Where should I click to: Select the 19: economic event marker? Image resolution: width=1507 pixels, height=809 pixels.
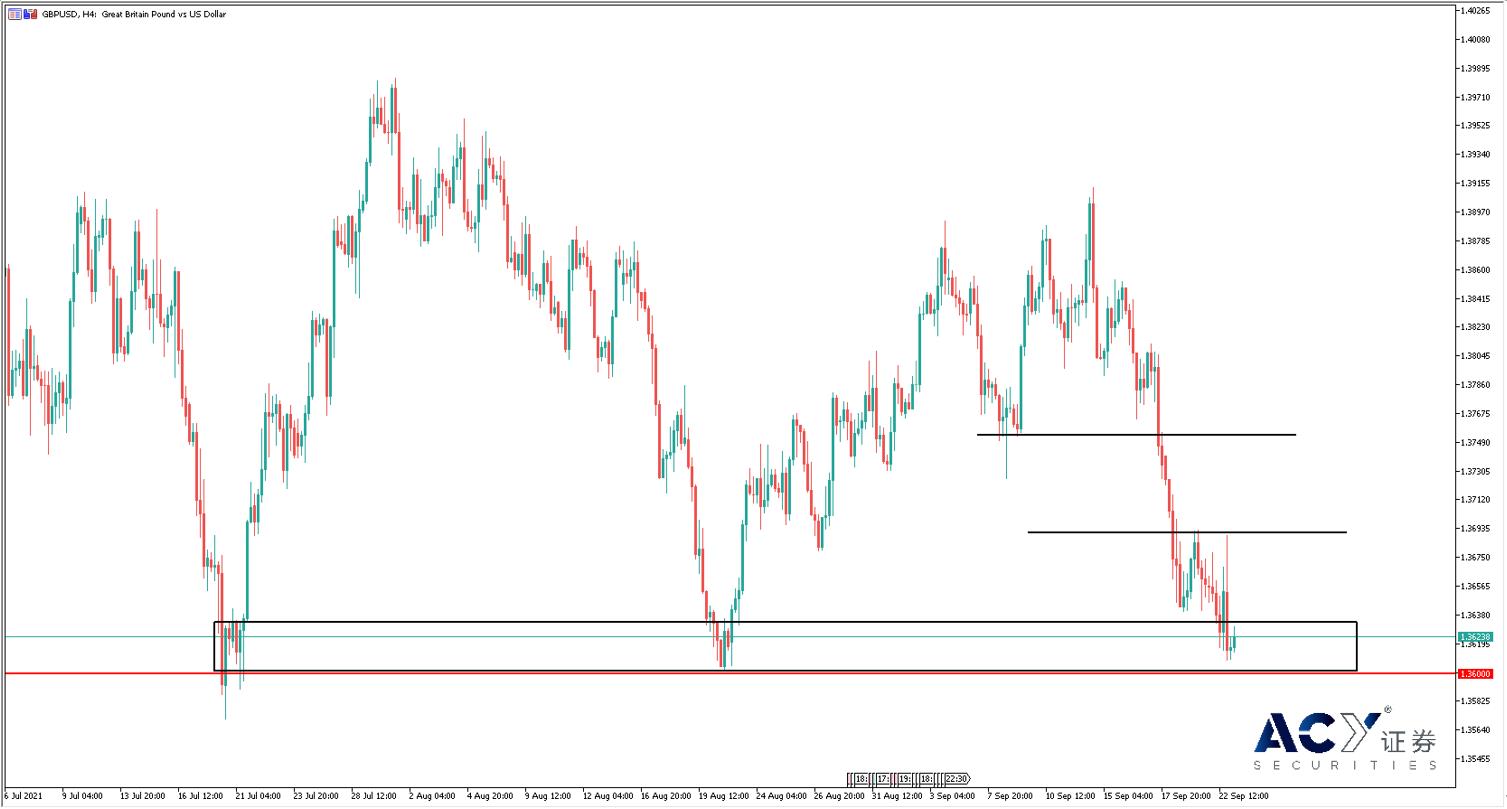point(905,779)
